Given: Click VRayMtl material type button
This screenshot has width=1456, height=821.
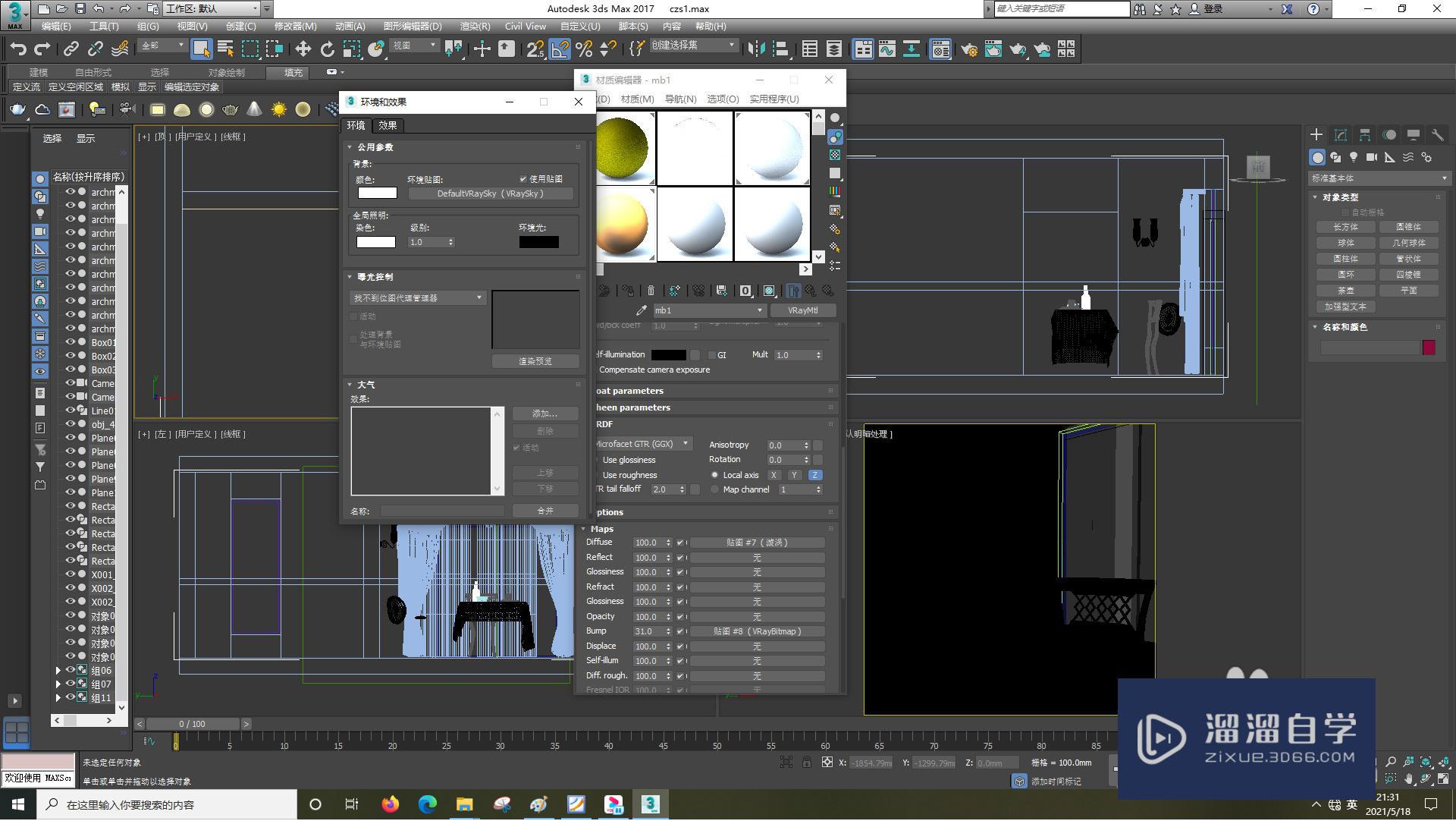Looking at the screenshot, I should (802, 310).
